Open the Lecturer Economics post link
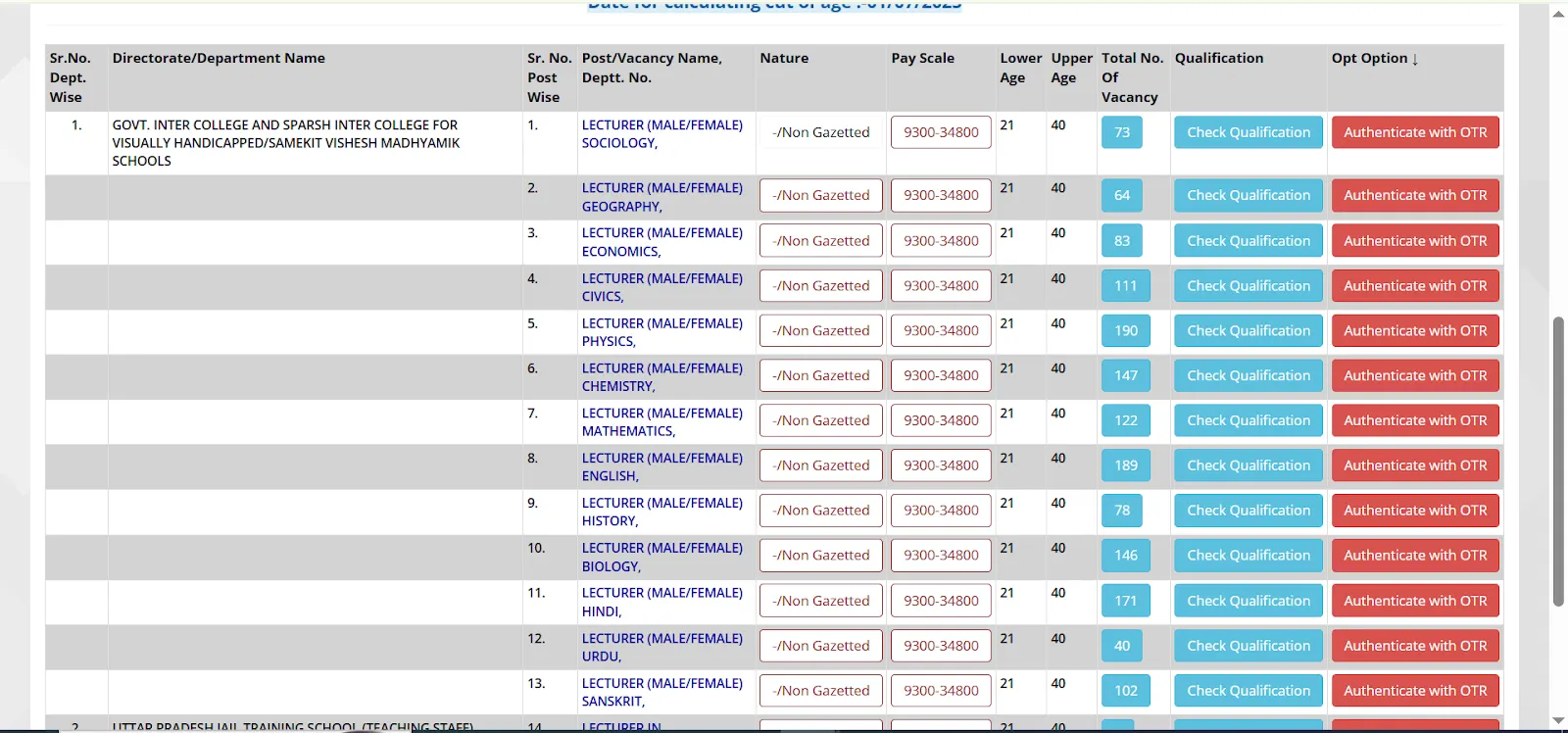 click(661, 242)
